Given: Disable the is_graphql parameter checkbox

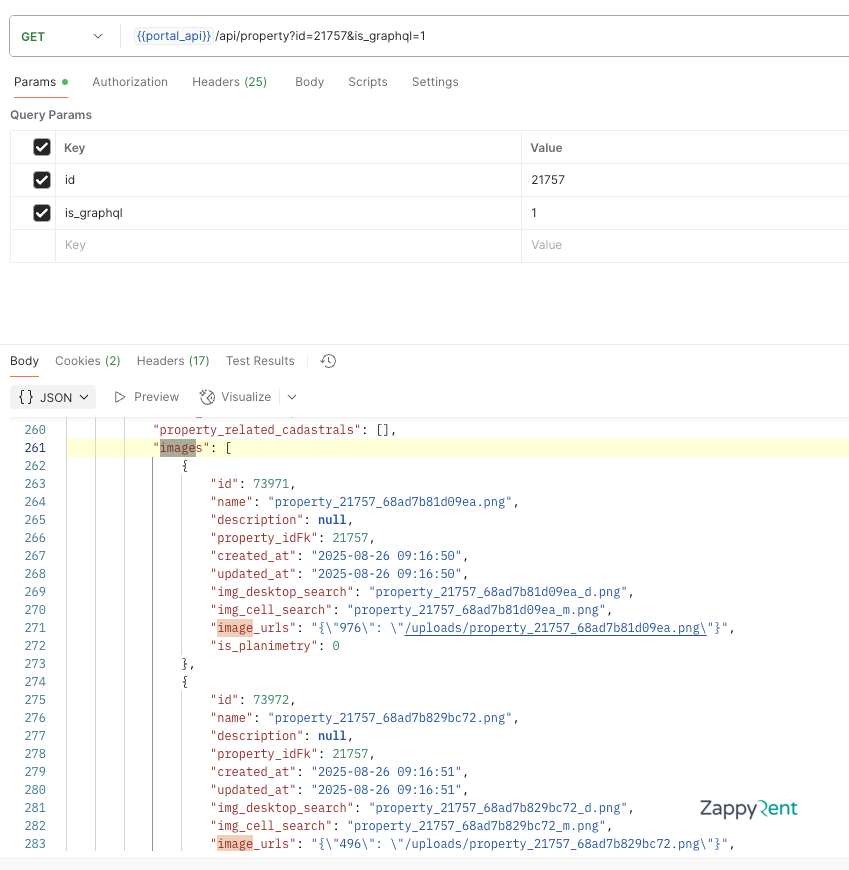Looking at the screenshot, I should click(42, 213).
